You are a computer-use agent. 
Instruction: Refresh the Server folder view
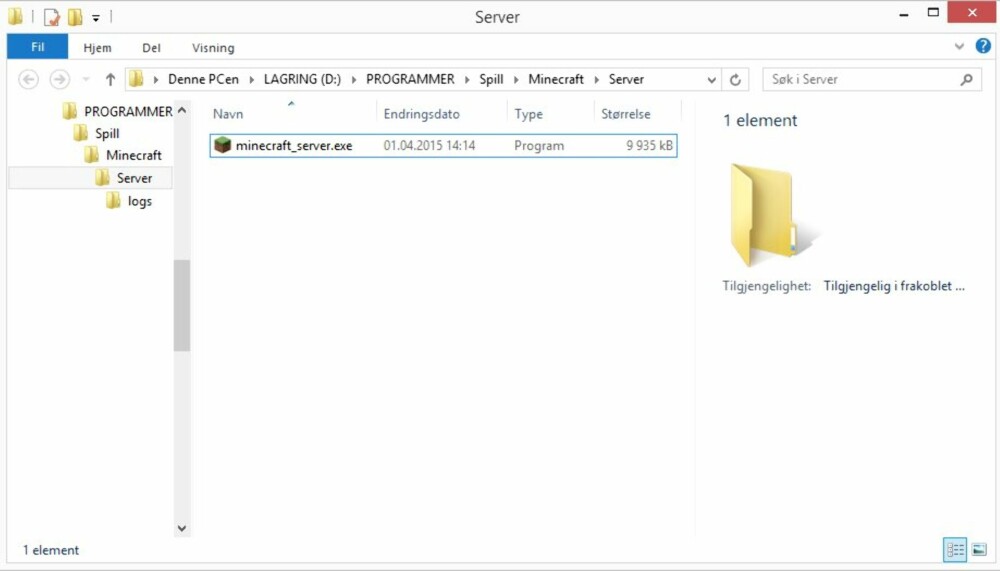tap(735, 79)
